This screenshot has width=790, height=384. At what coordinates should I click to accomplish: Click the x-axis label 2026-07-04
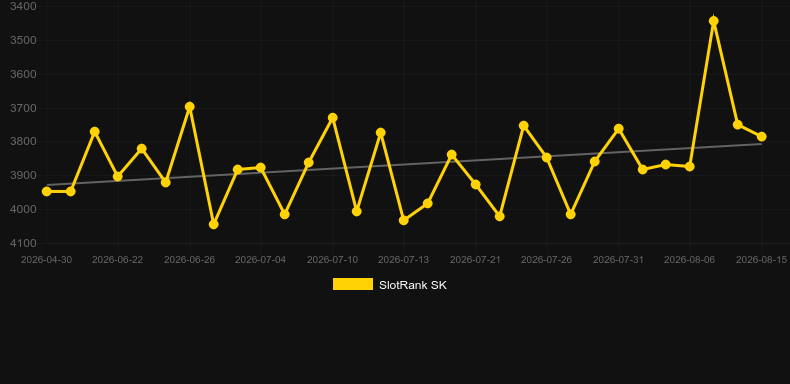[260, 260]
